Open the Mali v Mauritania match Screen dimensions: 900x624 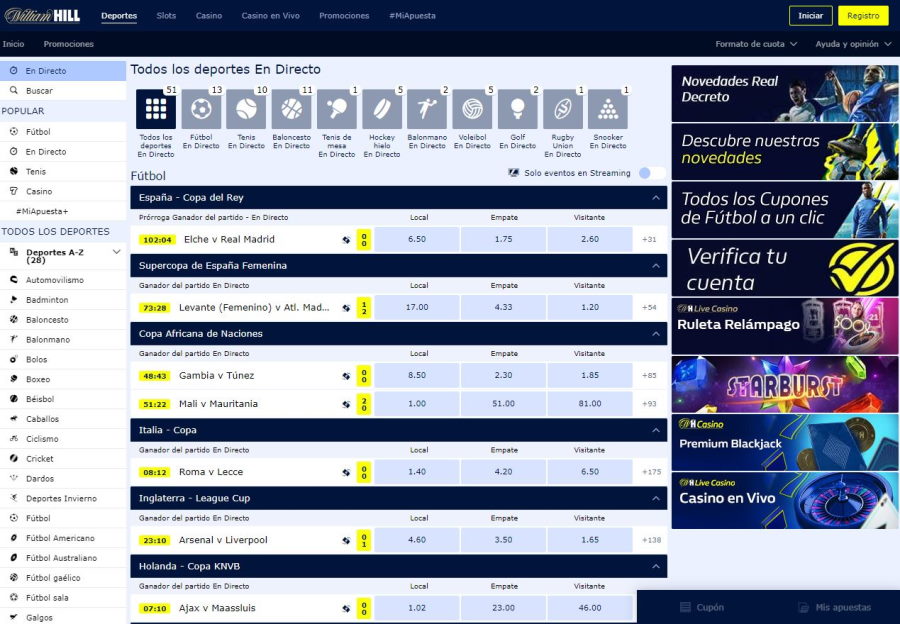tap(218, 404)
